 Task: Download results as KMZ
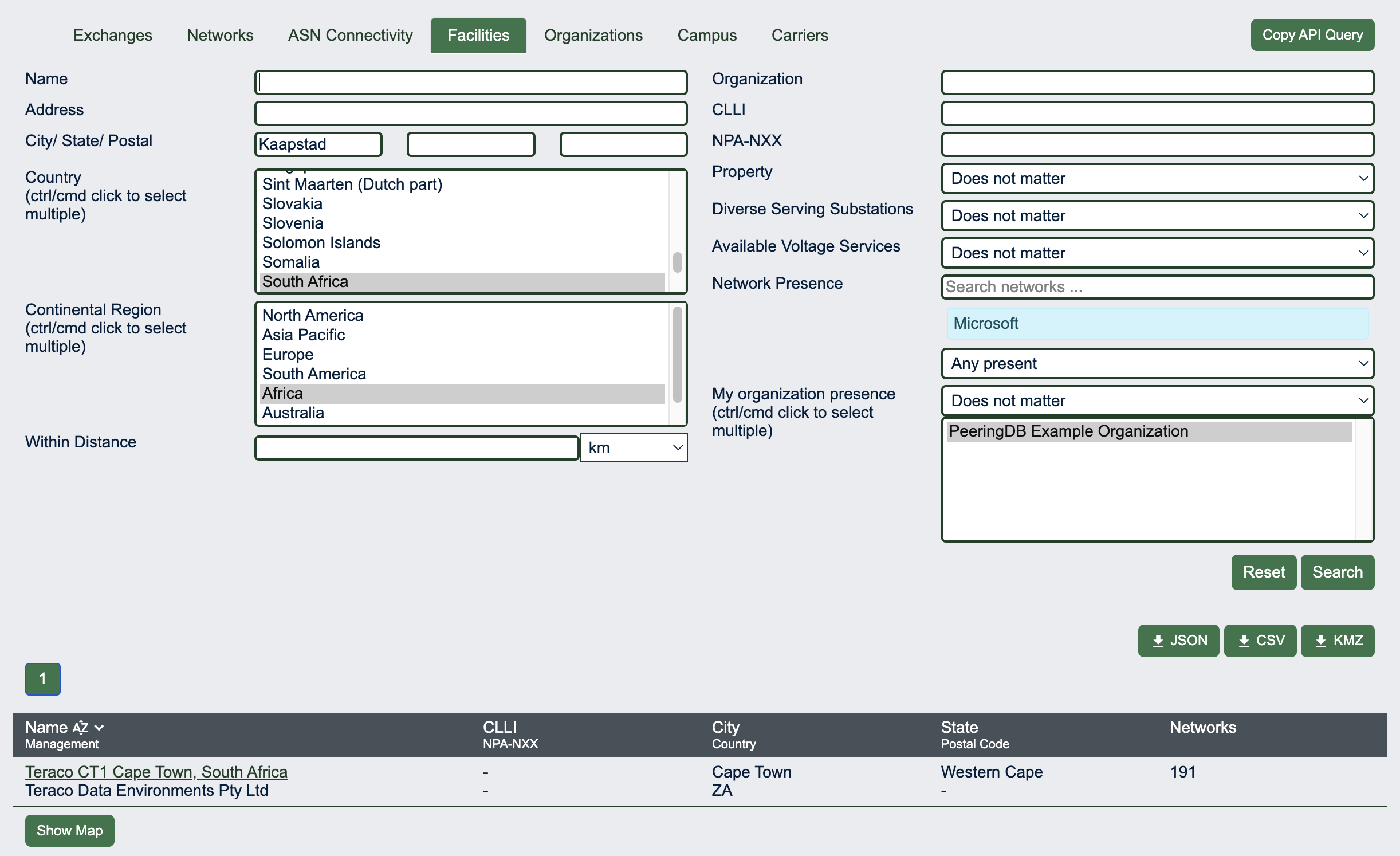[1338, 641]
